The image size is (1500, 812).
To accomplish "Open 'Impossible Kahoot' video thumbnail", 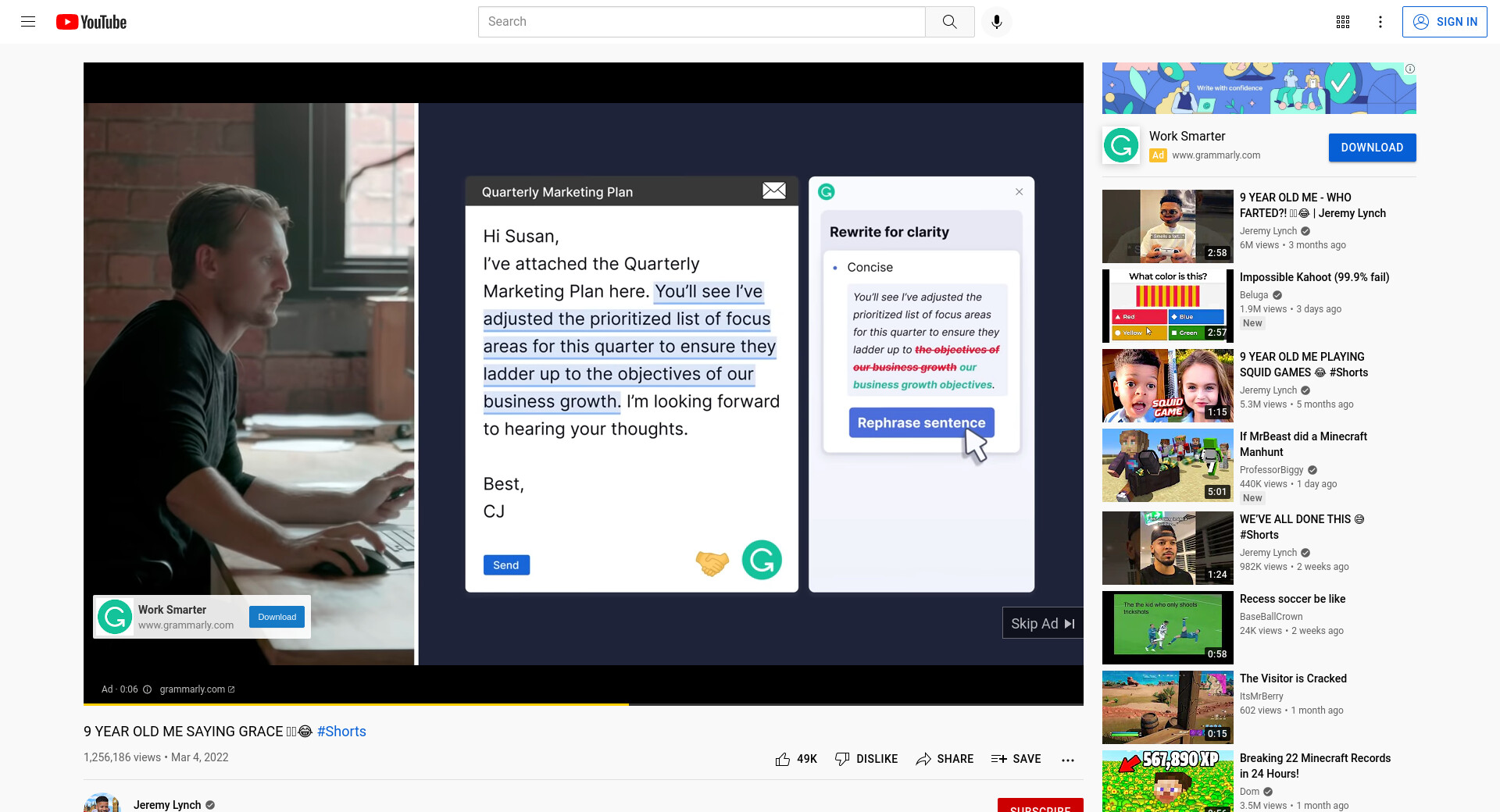I will [1168, 306].
